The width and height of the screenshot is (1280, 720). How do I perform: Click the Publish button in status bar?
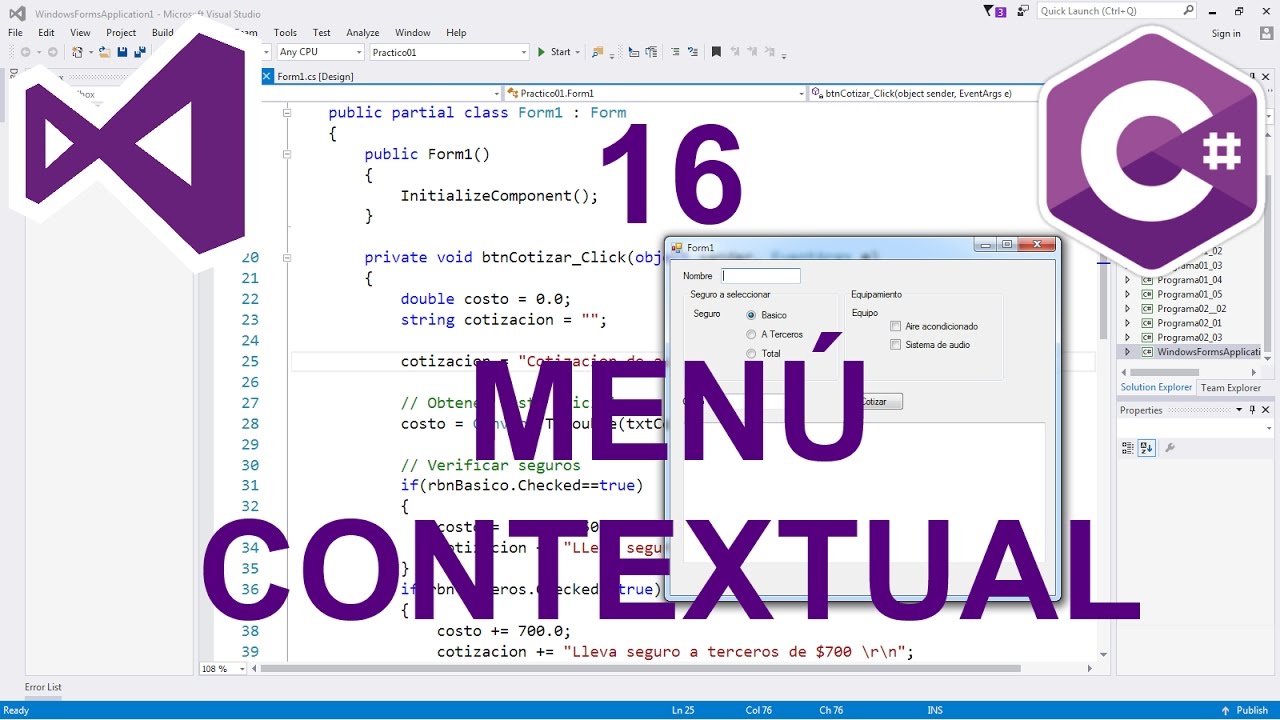[1244, 710]
